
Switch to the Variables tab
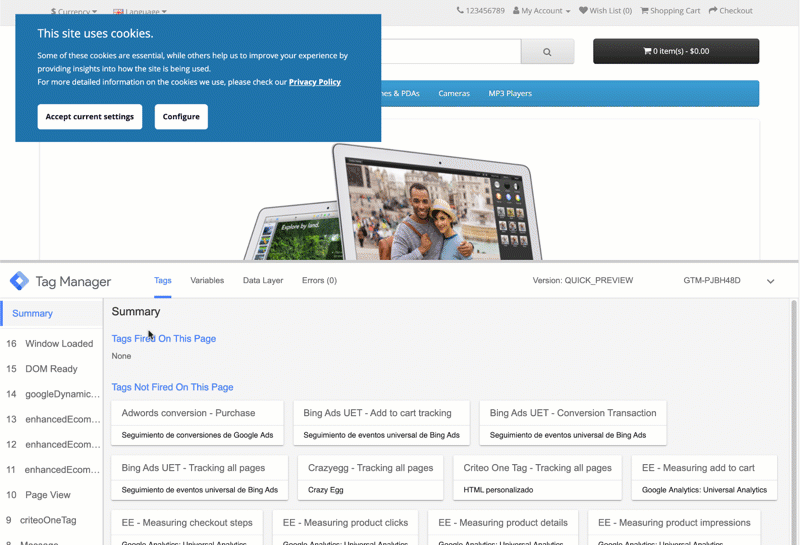tap(207, 281)
